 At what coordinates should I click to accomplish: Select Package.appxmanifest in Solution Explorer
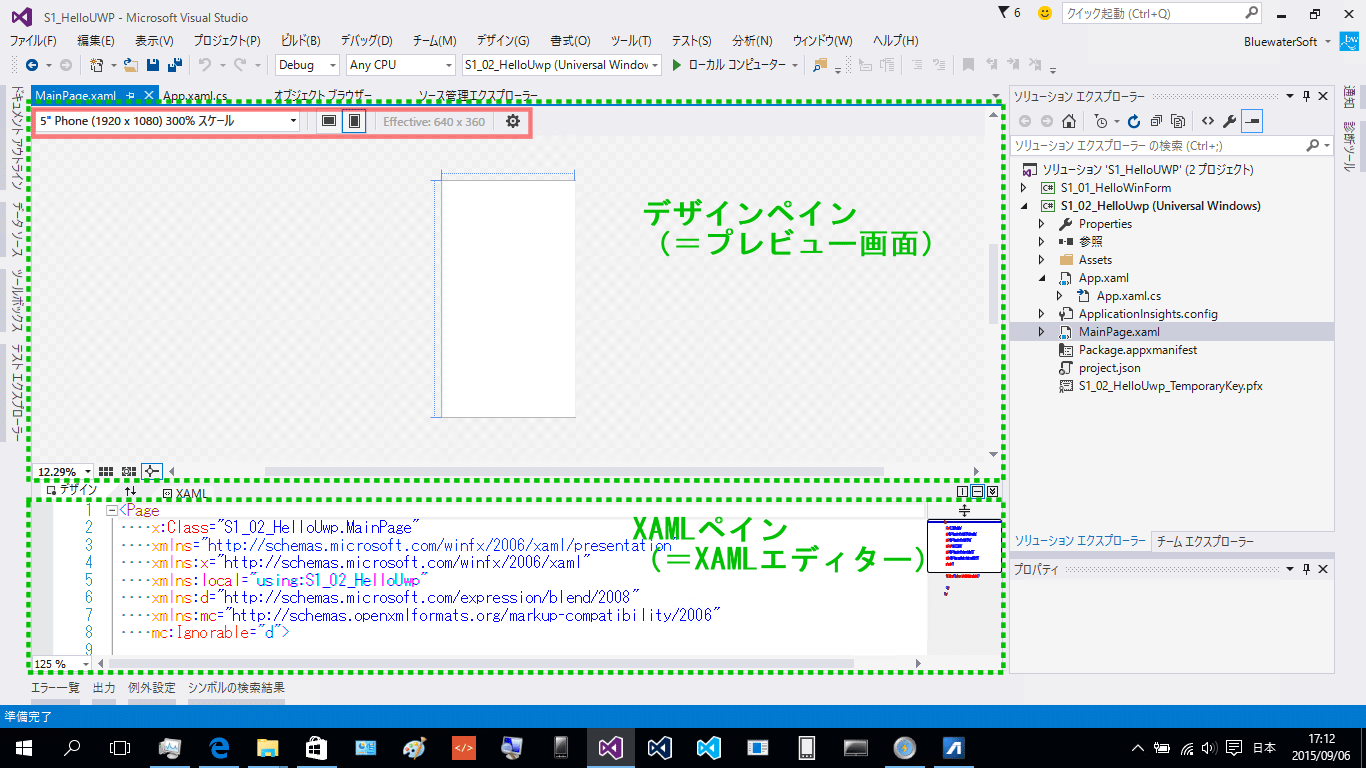pos(1137,350)
